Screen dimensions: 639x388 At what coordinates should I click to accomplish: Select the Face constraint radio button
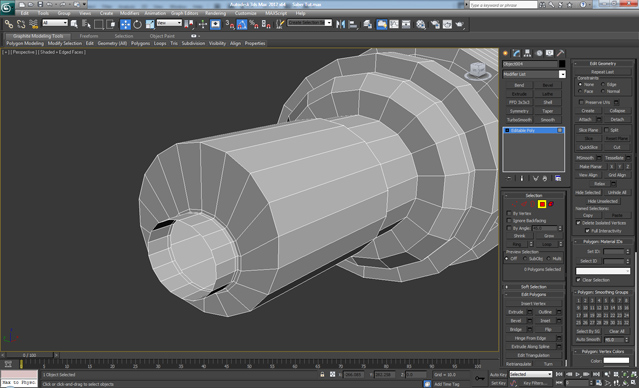(580, 91)
